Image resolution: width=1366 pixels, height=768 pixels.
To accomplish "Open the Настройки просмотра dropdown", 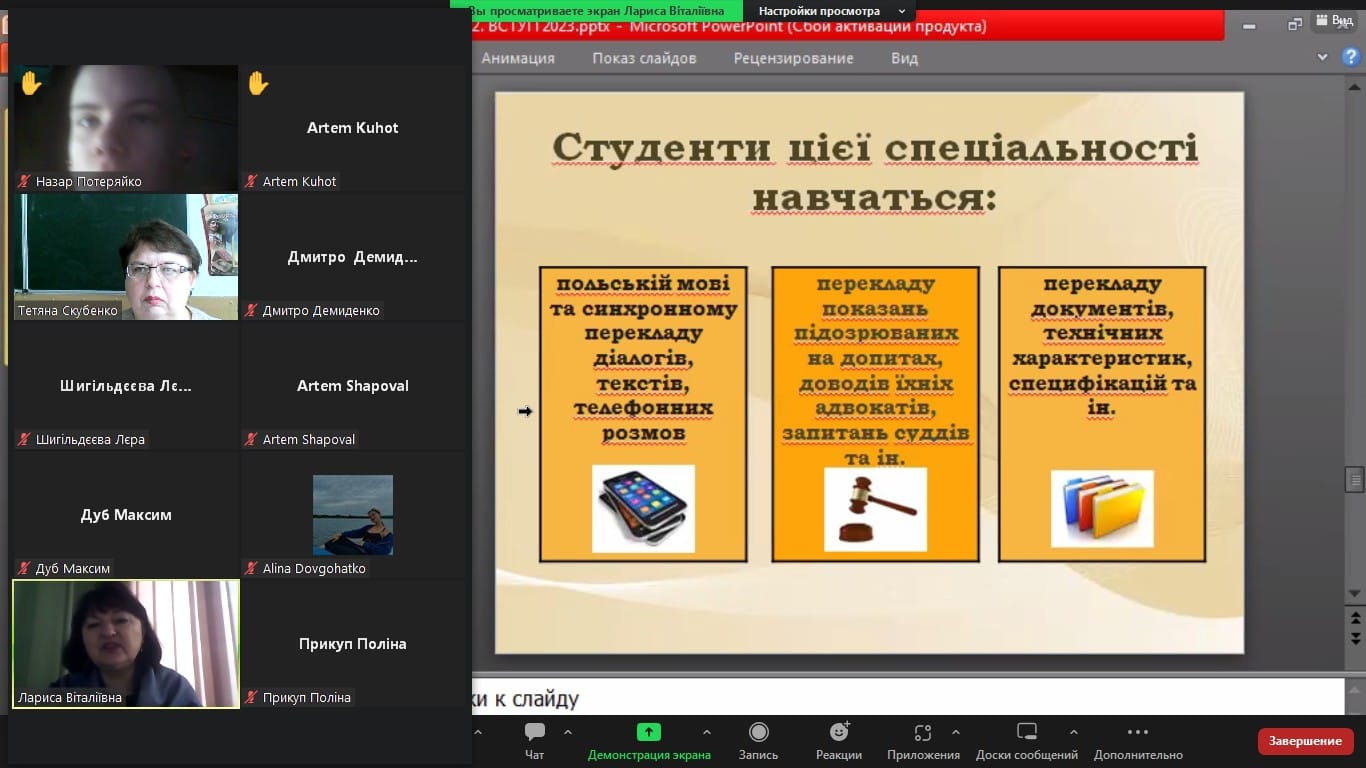I will [x=832, y=11].
